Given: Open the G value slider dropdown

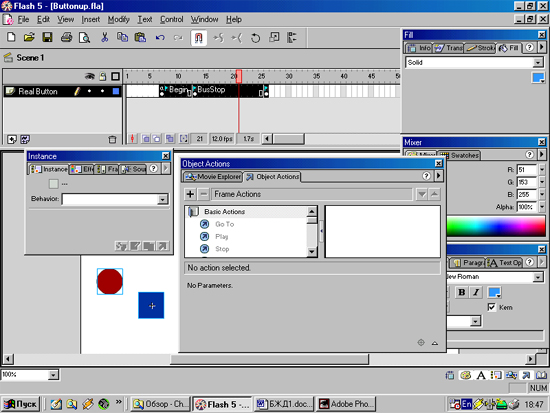Looking at the screenshot, I should pos(542,182).
